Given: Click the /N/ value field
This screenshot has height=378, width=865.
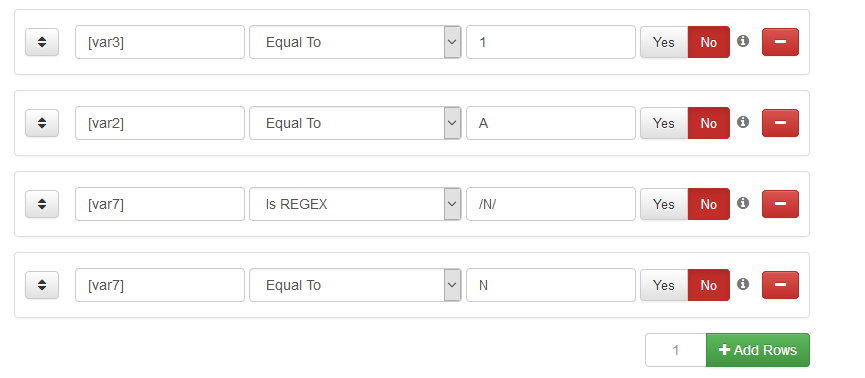Looking at the screenshot, I should [551, 204].
